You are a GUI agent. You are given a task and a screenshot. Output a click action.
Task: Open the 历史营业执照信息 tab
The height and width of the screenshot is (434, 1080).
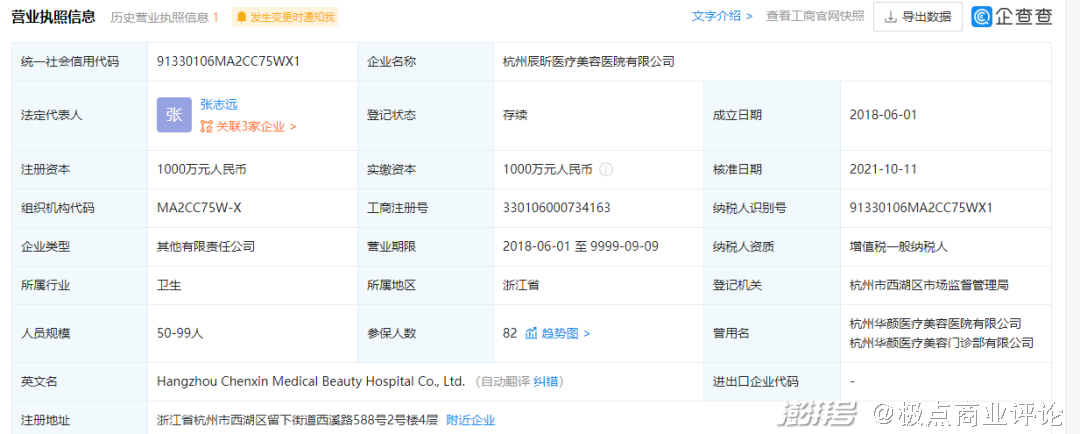coord(164,17)
